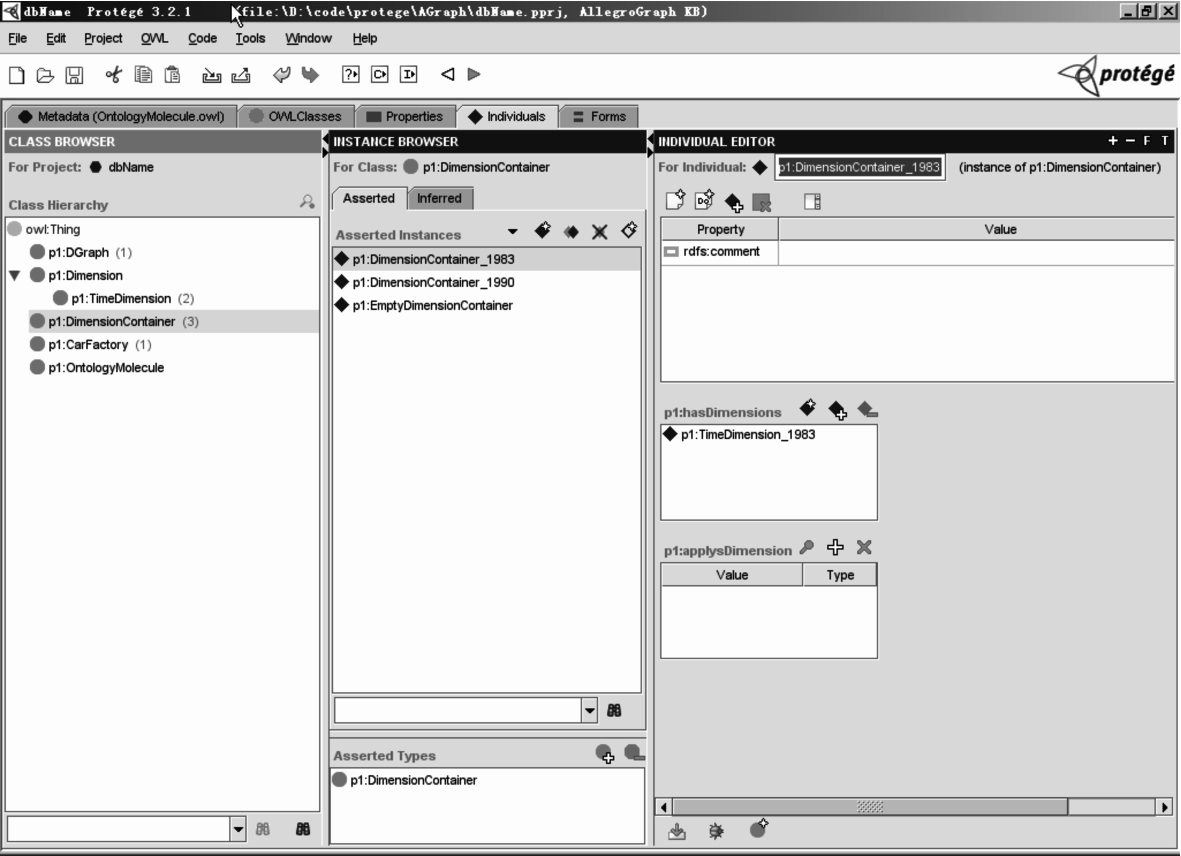This screenshot has width=1181, height=856.
Task: Click the Remove resource icon for p1:hasDimensions
Action: (x=867, y=410)
